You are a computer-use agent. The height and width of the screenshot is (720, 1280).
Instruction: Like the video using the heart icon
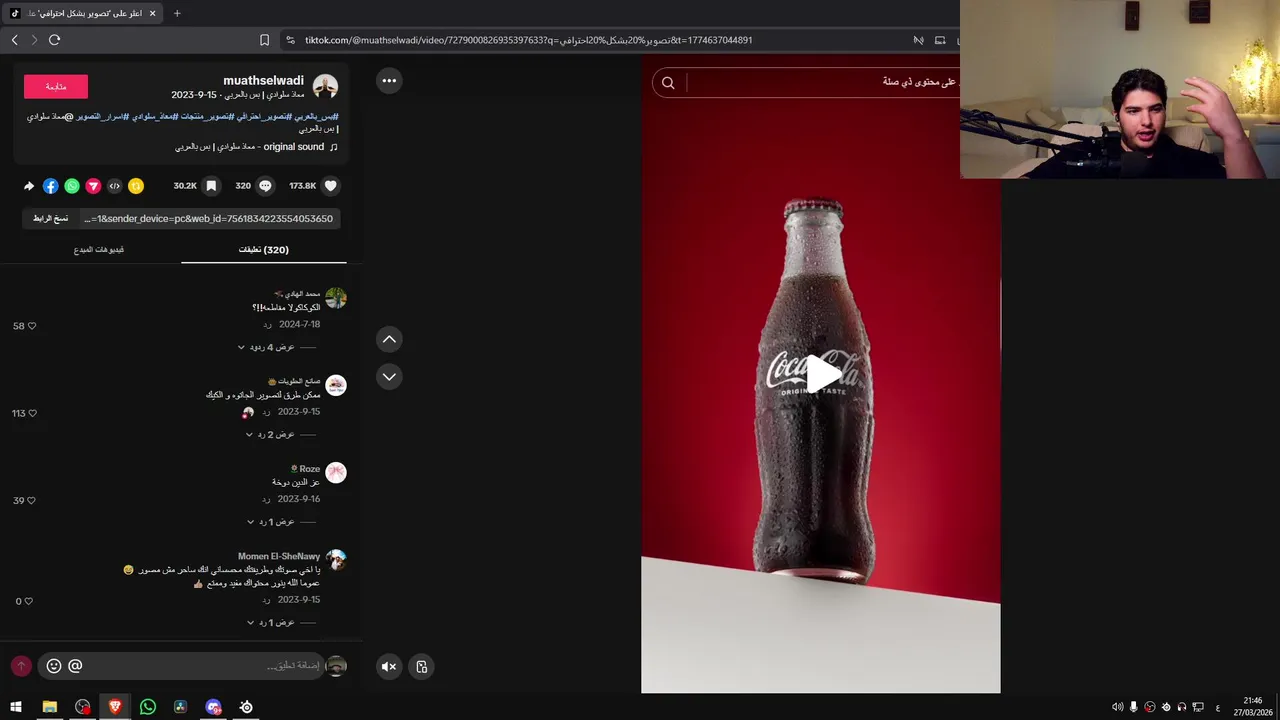coord(331,186)
